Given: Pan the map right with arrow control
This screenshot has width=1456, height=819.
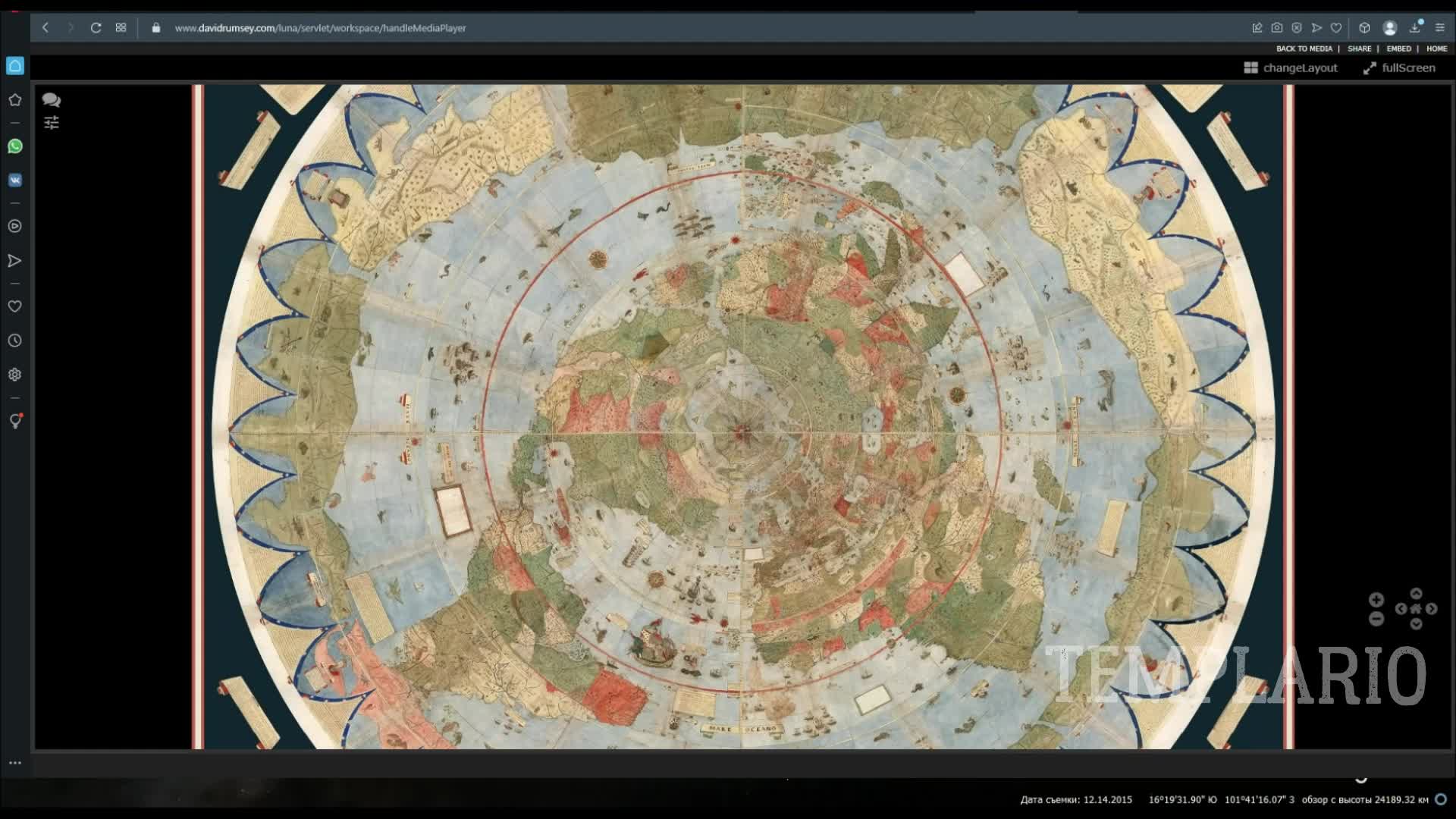Looking at the screenshot, I should click(x=1432, y=609).
